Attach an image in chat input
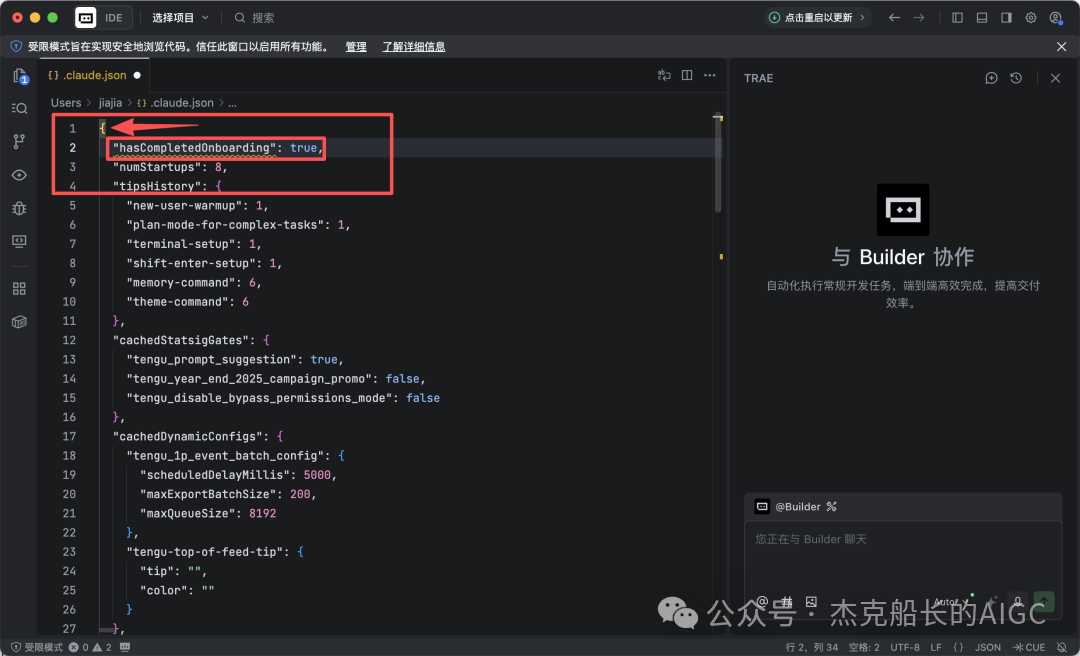Viewport: 1080px width, 656px height. [x=811, y=602]
